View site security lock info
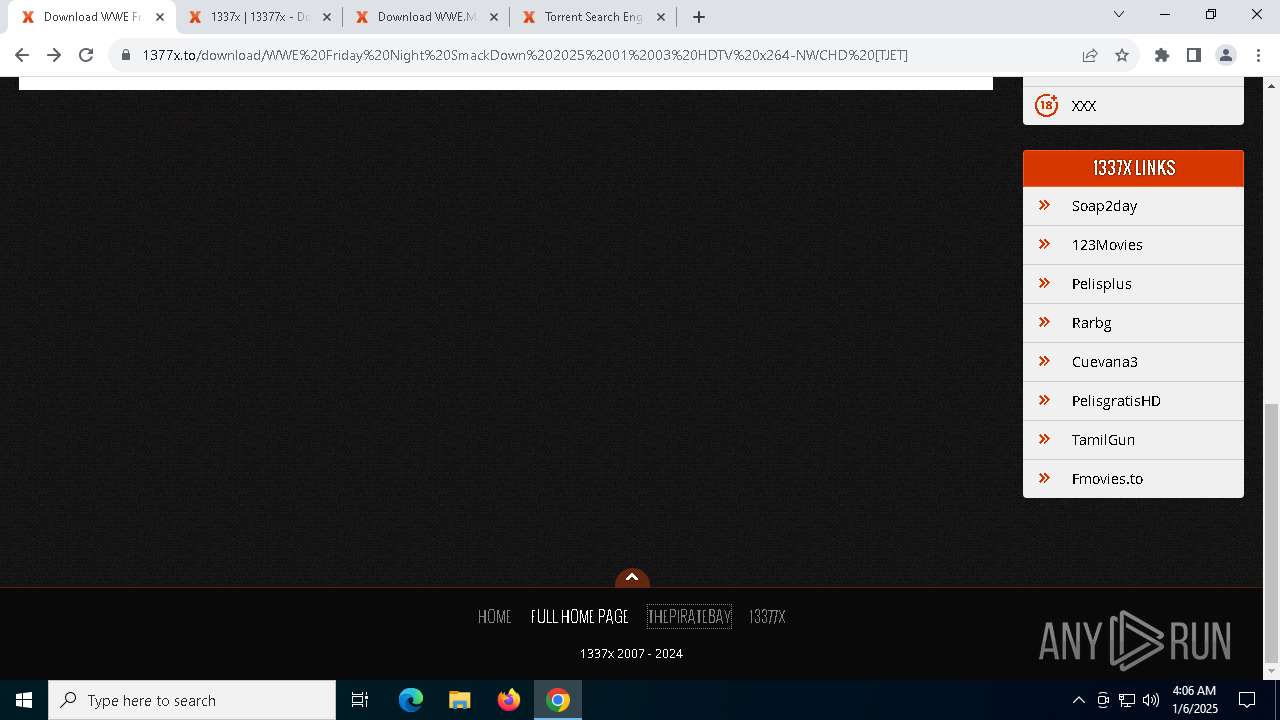 126,55
